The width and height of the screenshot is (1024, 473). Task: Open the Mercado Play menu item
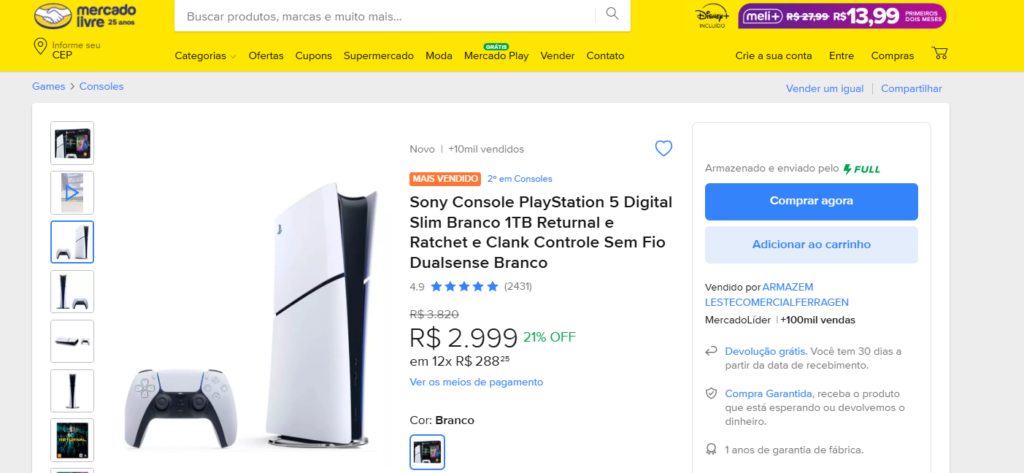click(496, 56)
